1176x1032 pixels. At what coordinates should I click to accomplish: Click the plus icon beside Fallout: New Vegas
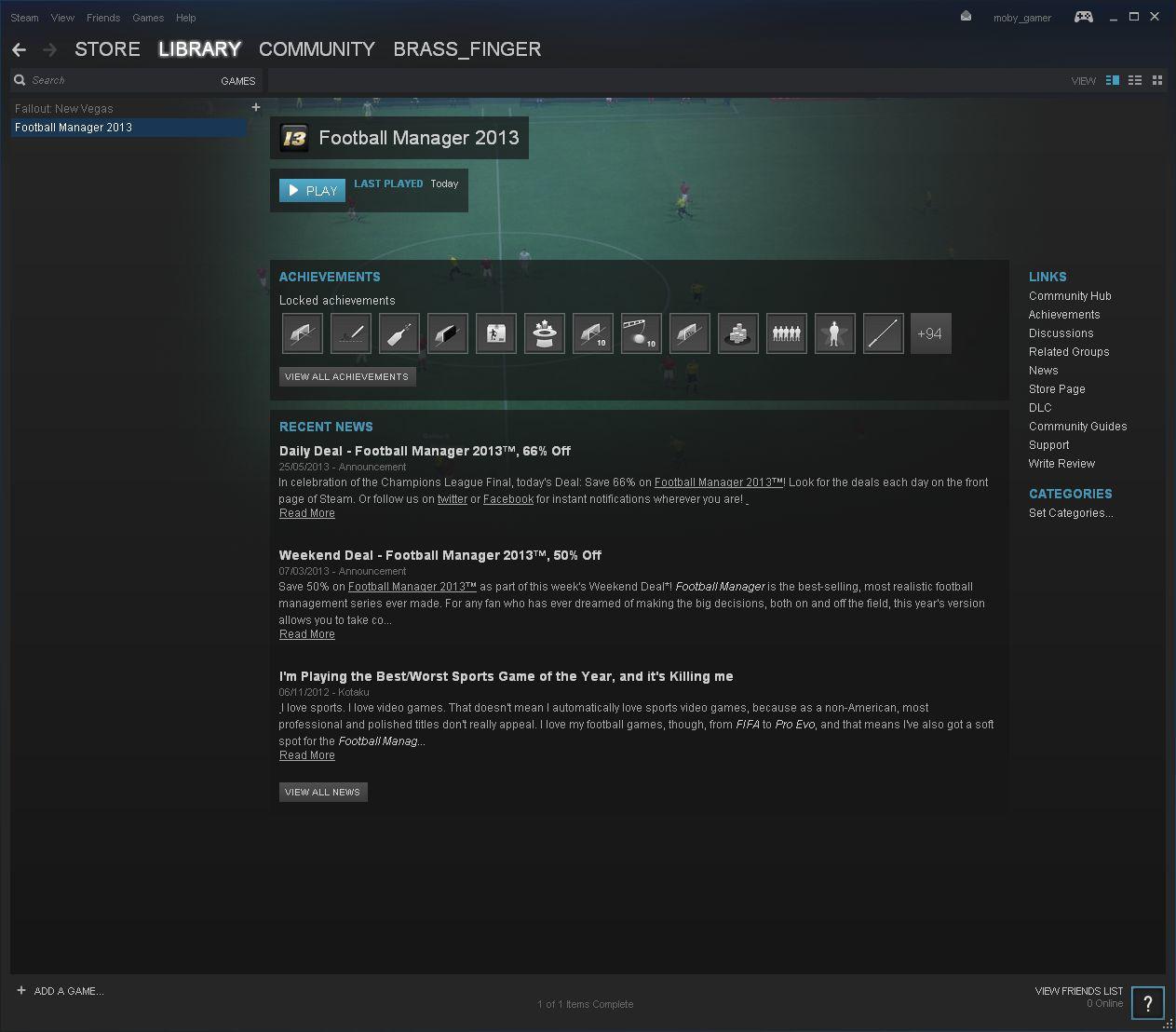coord(256,107)
